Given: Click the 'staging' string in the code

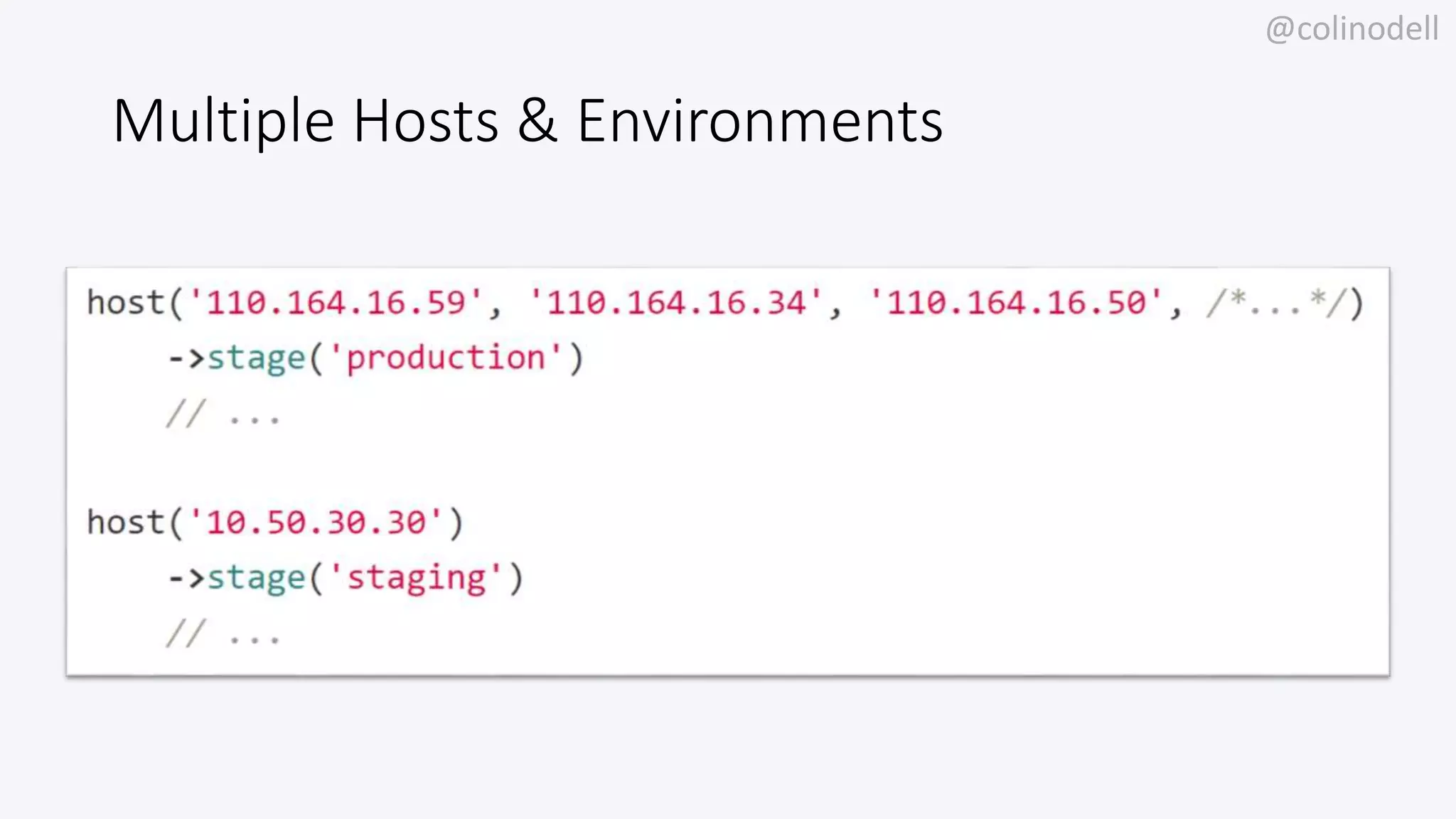Looking at the screenshot, I should (x=416, y=577).
